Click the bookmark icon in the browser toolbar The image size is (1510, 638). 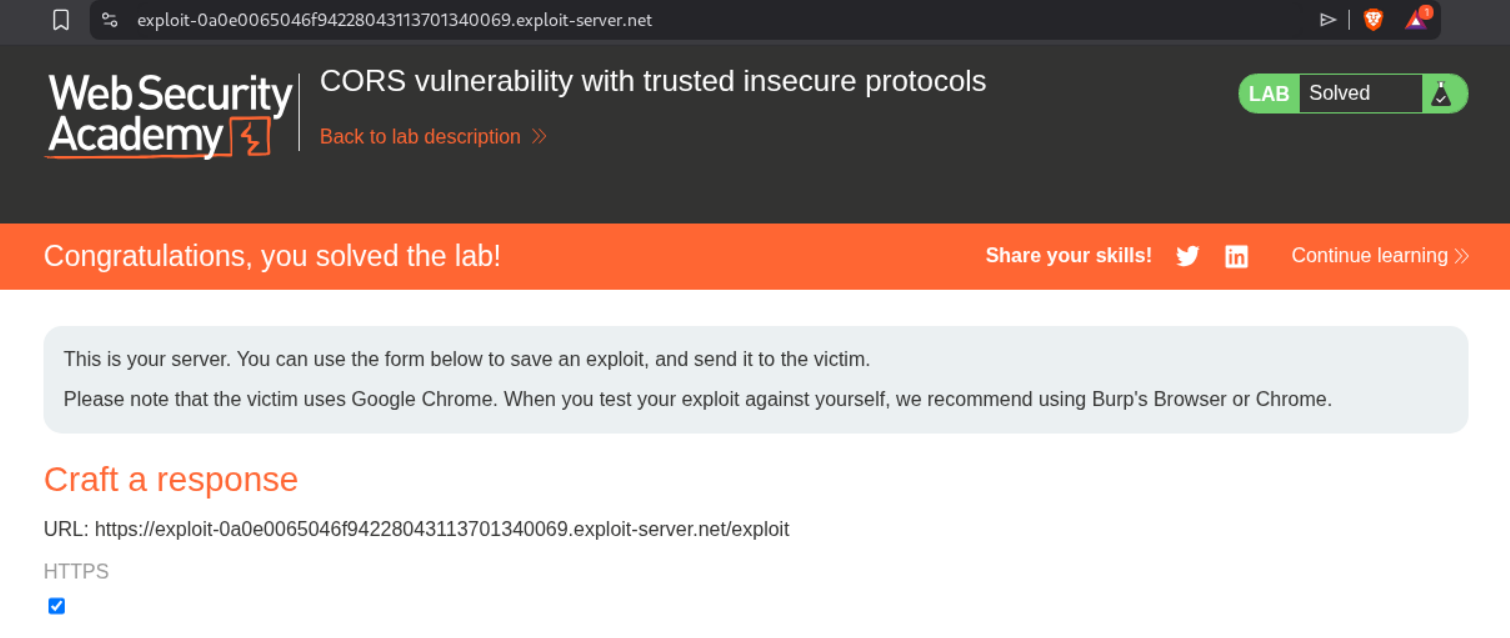click(61, 20)
